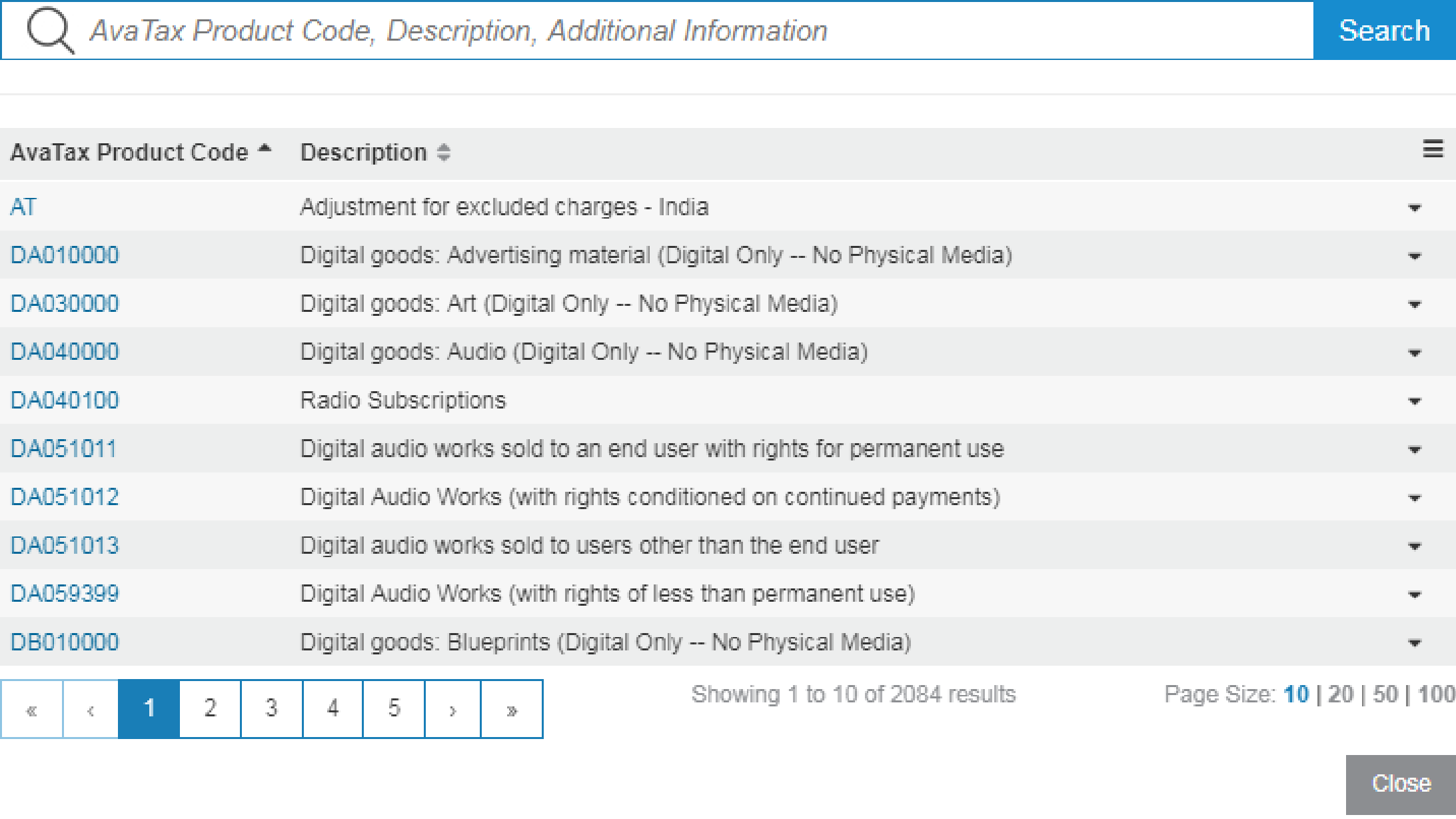Viewport: 1456px width, 819px height.
Task: Click 'Radio Subscriptions' description text
Action: tap(403, 401)
